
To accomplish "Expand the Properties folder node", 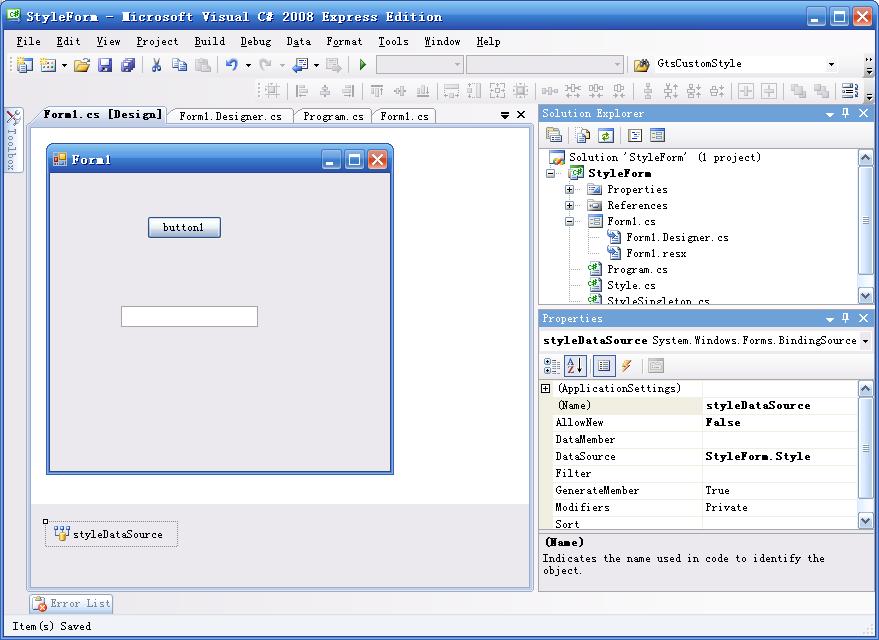I will click(570, 189).
